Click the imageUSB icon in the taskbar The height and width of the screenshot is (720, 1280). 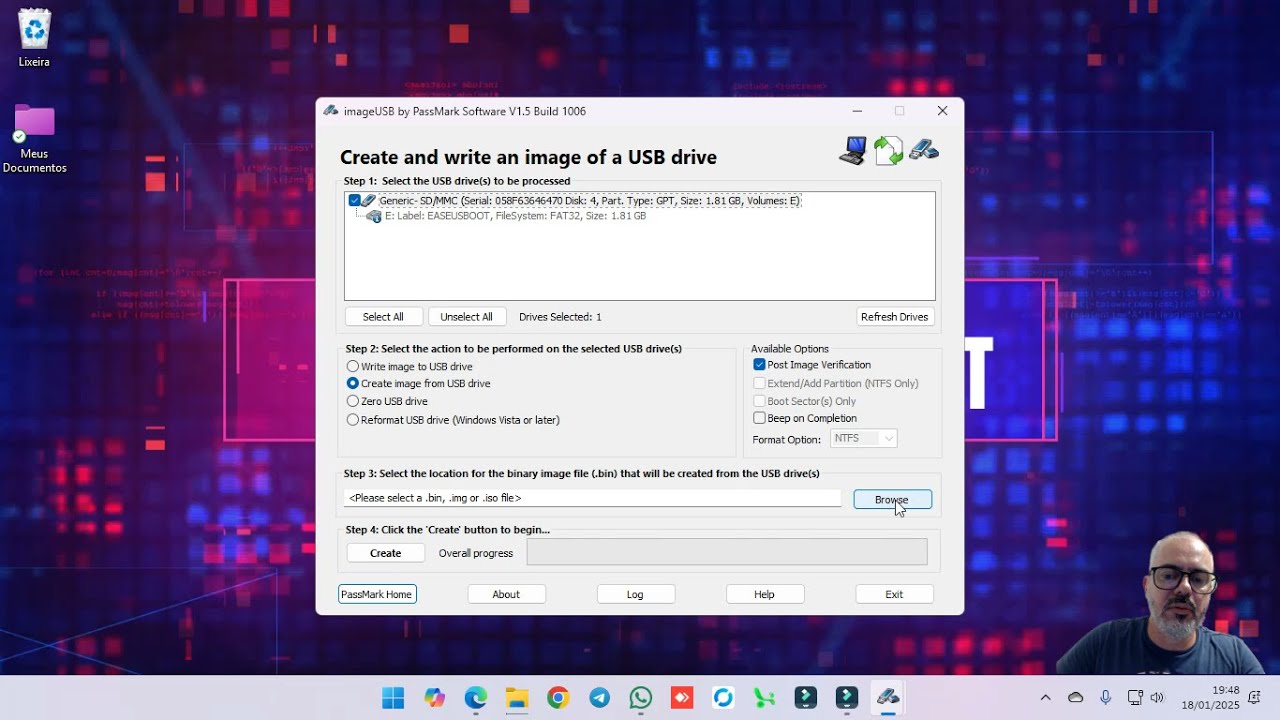click(x=888, y=698)
